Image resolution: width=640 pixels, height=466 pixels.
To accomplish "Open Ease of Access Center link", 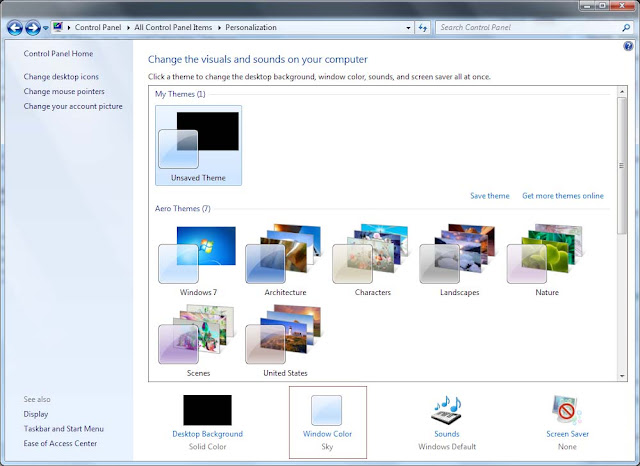I will coord(60,444).
